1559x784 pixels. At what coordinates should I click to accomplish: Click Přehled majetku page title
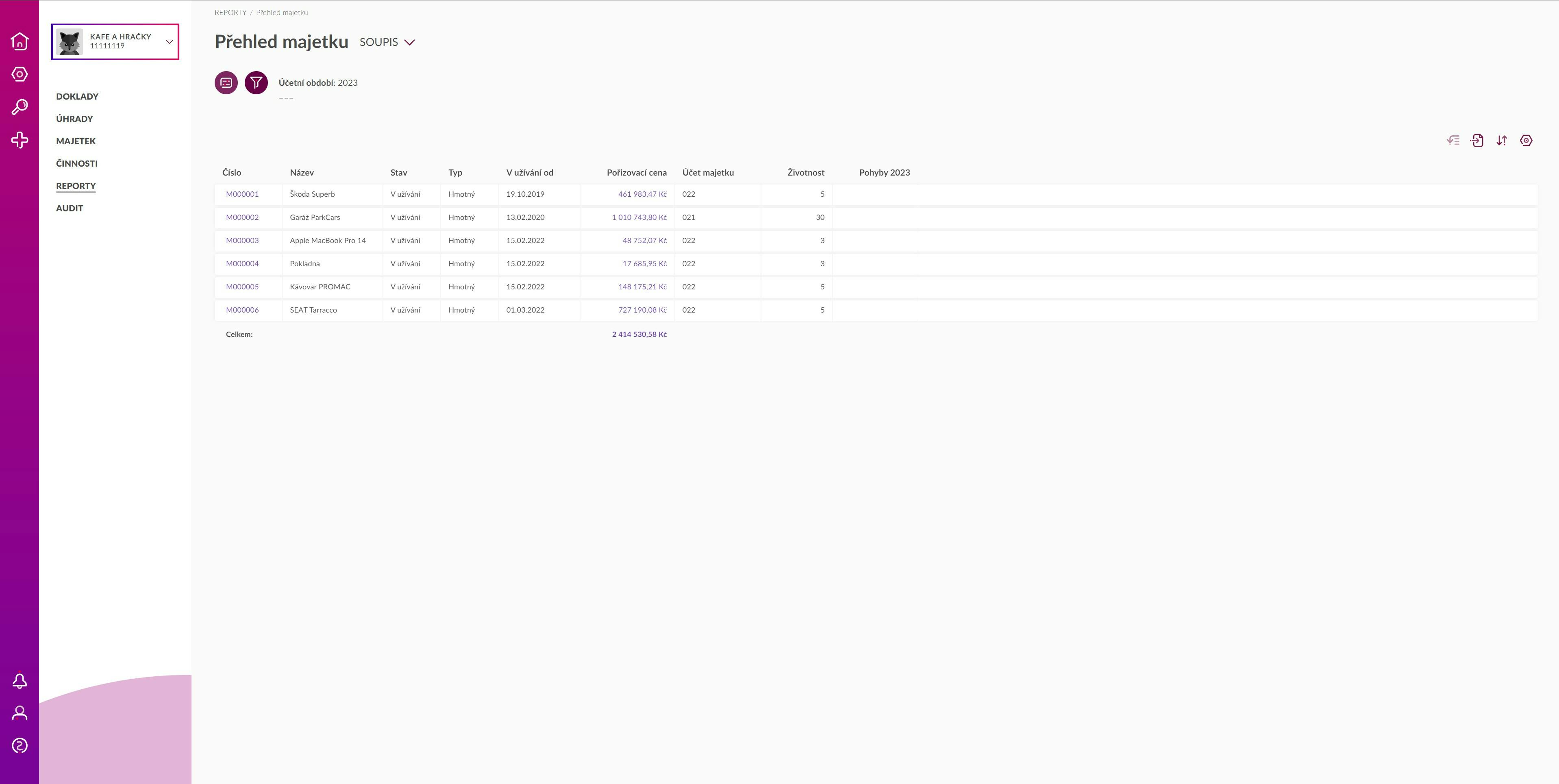pyautogui.click(x=281, y=42)
